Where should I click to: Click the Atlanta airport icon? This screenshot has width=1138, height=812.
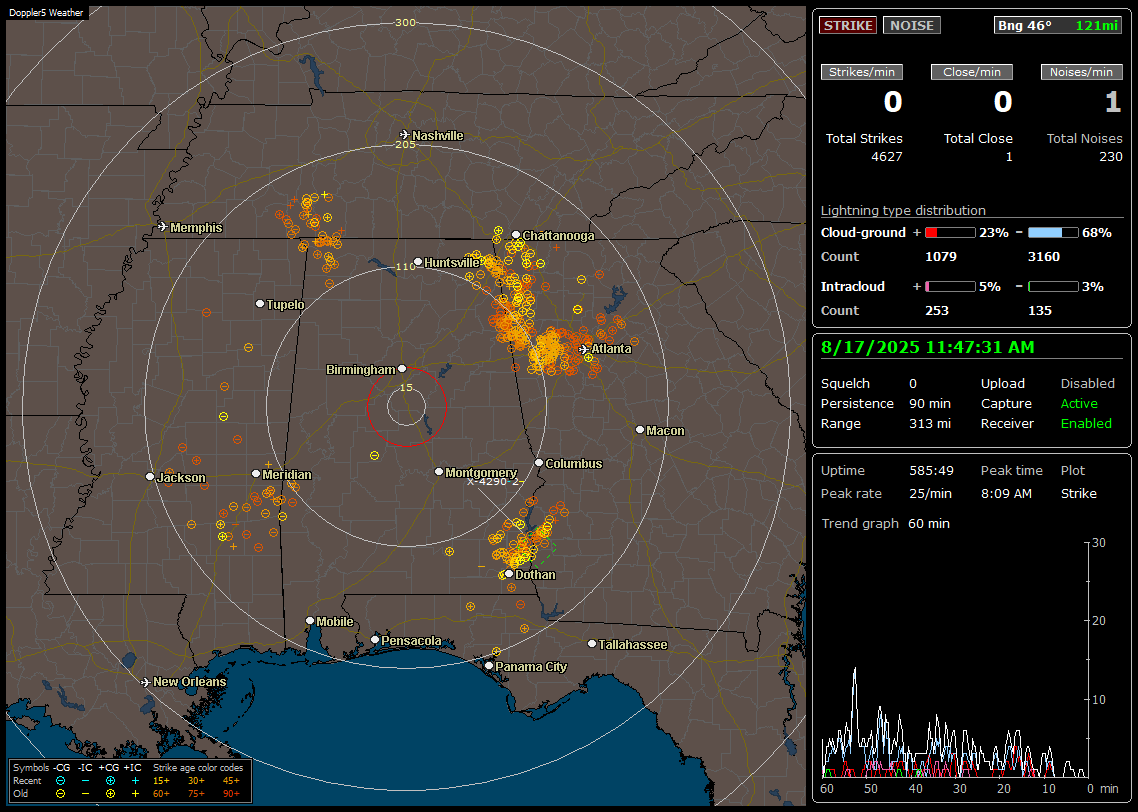(584, 349)
